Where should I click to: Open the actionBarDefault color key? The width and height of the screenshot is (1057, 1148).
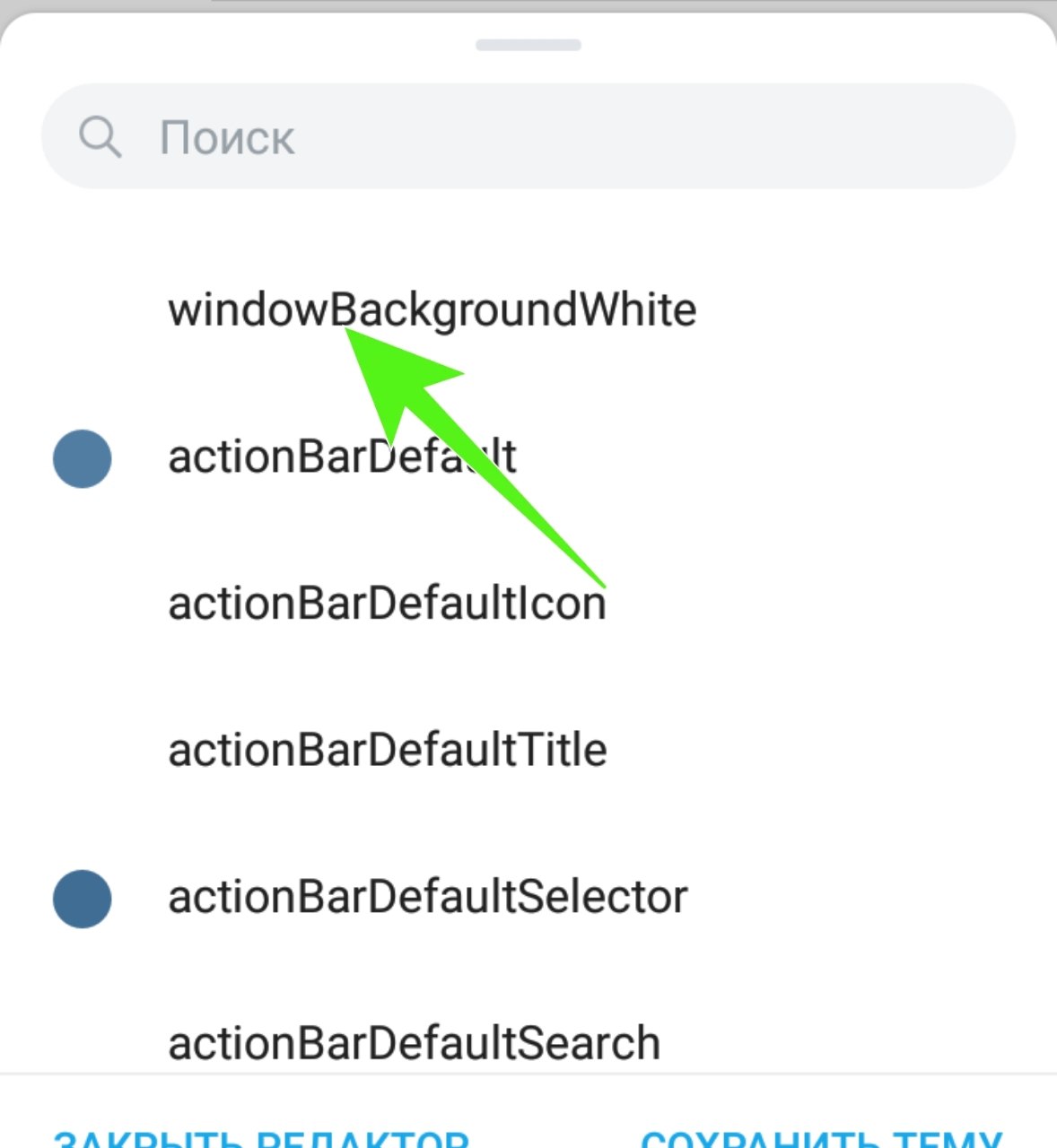click(x=528, y=457)
